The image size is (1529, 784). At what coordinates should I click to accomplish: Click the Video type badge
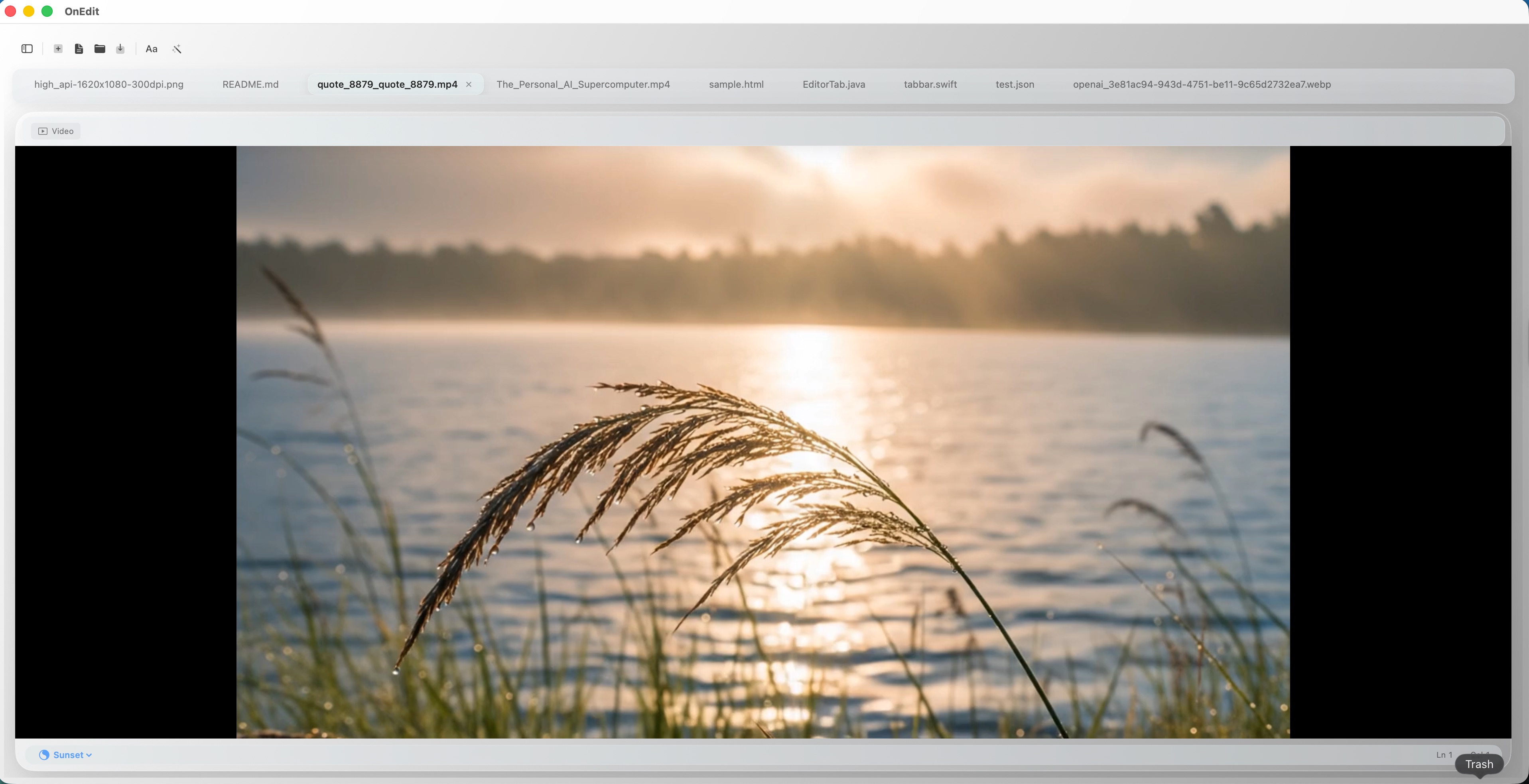point(56,131)
